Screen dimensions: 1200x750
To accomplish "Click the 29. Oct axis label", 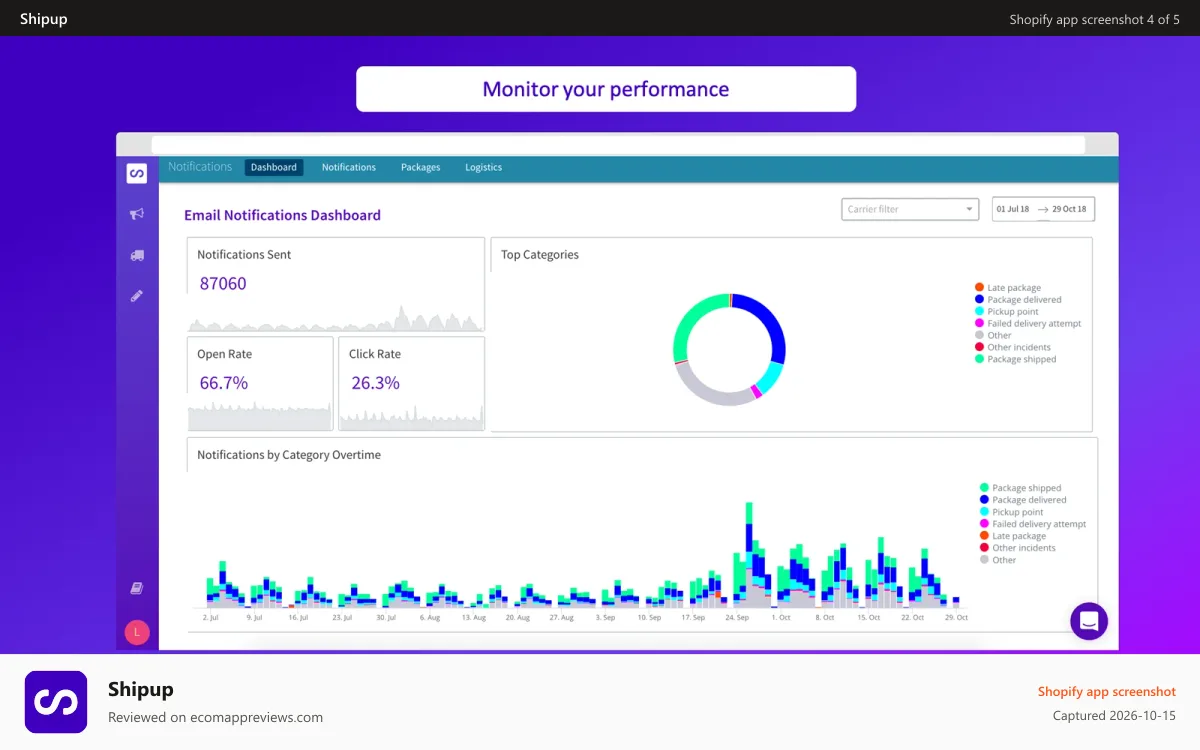I will [956, 618].
